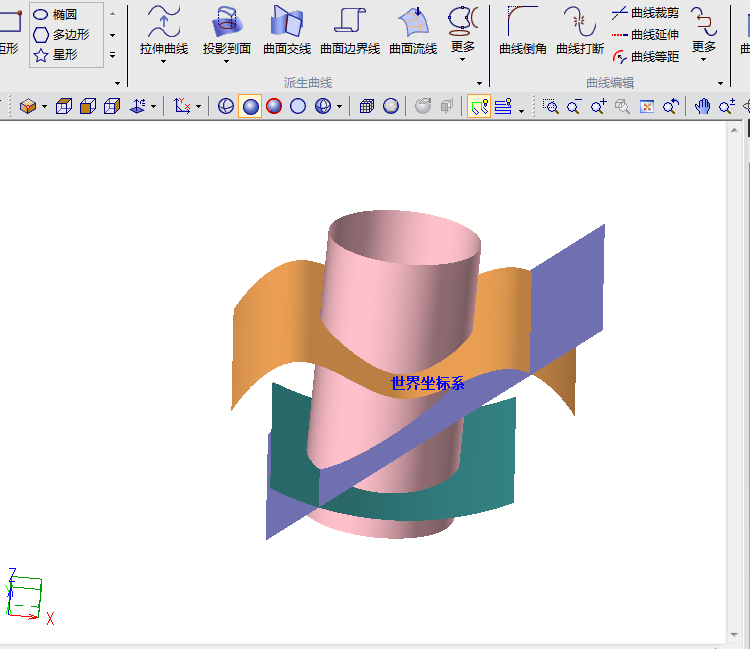Use the 曲线倒角 curve chamfer tool
The height and width of the screenshot is (649, 750).
tap(522, 29)
